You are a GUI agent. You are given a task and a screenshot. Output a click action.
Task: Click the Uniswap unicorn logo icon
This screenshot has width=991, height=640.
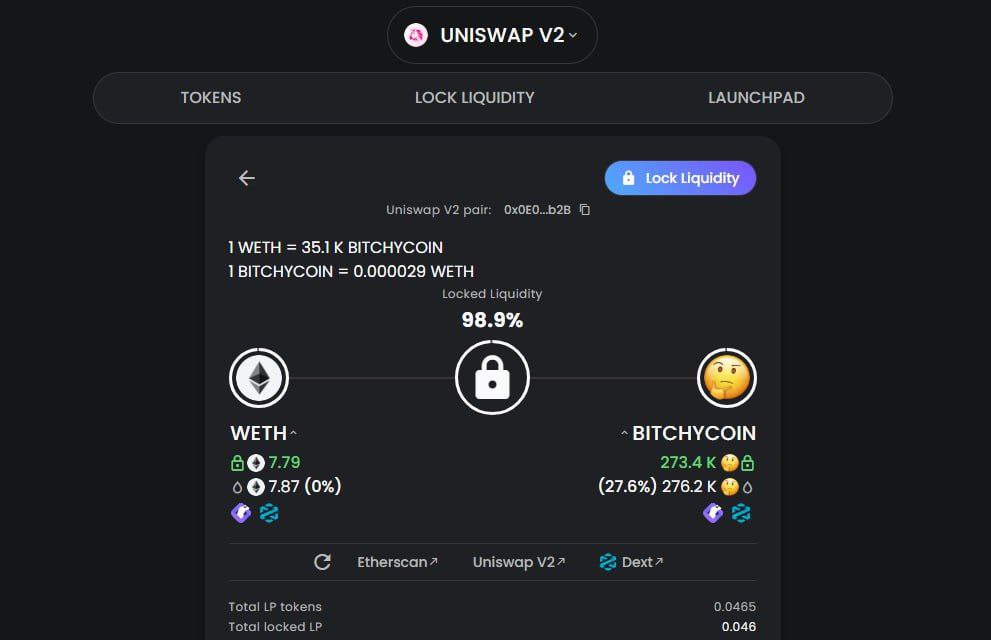416,35
